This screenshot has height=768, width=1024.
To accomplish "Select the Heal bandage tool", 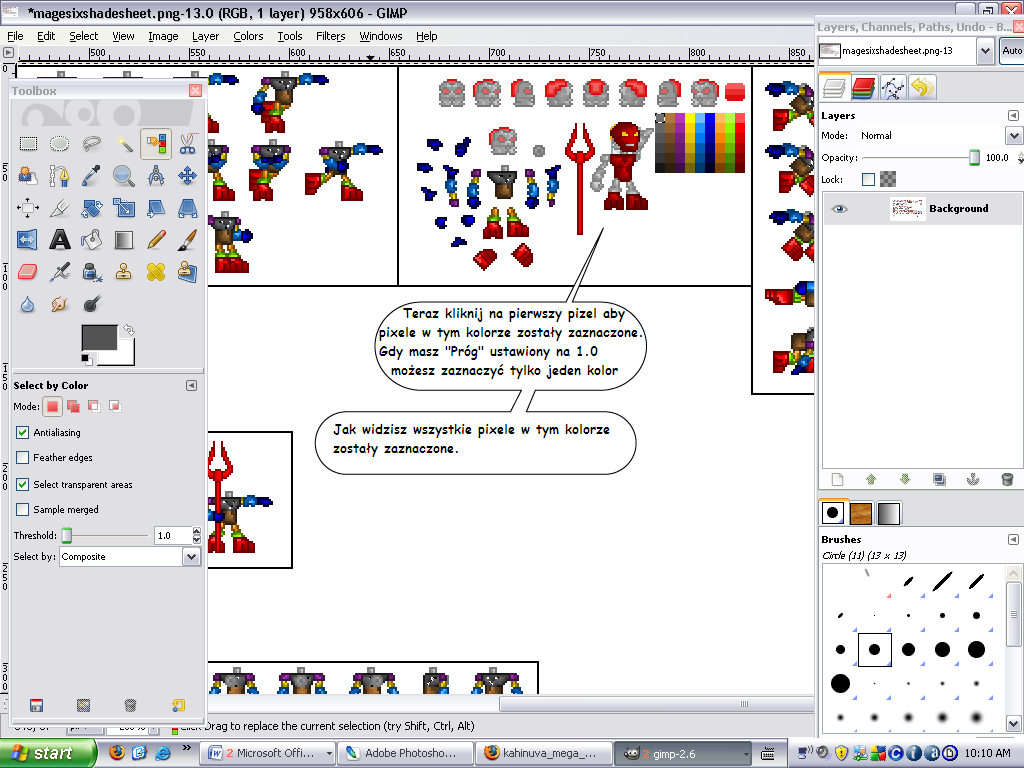I will [x=155, y=271].
